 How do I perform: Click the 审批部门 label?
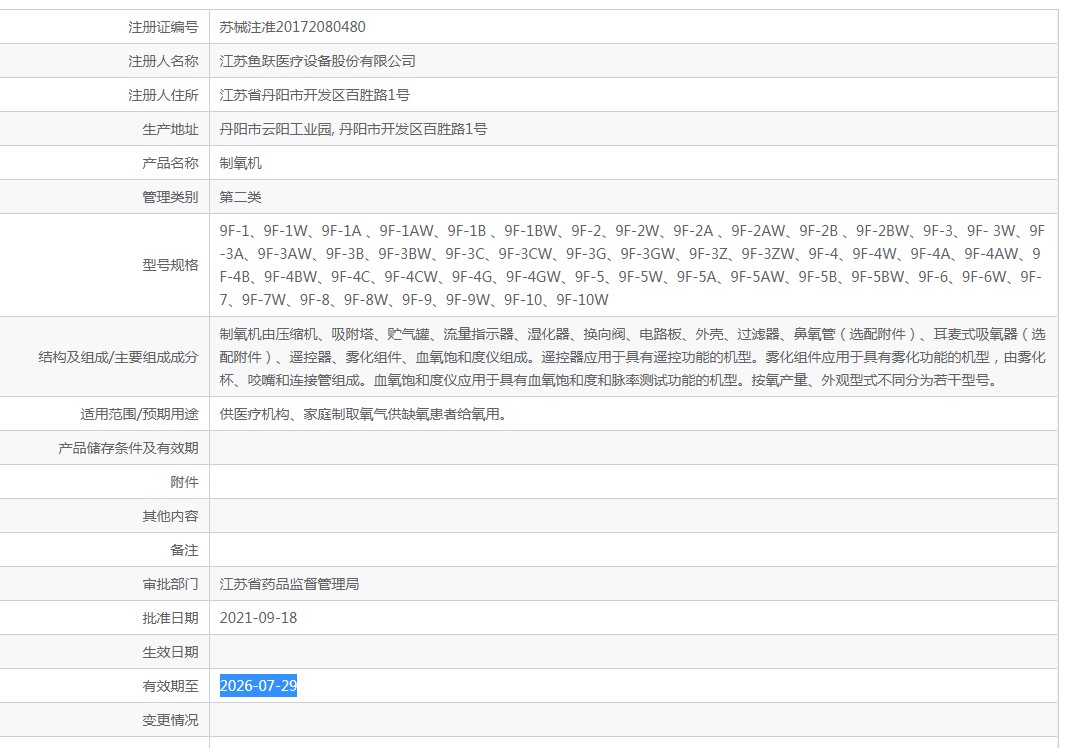tap(170, 584)
